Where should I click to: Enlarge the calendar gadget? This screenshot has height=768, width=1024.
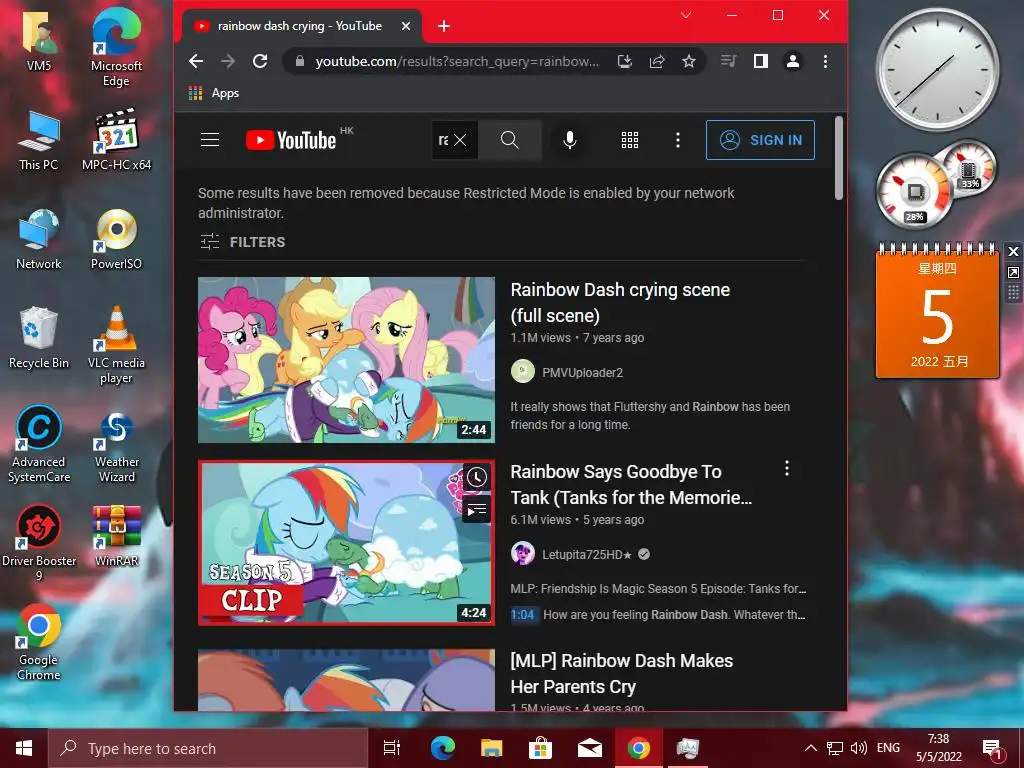pyautogui.click(x=1013, y=272)
